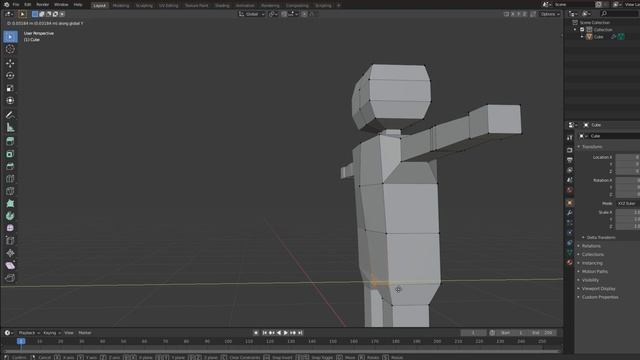Switch to the UV Editing workspace tab
Viewport: 640px width, 360px height.
169,6
